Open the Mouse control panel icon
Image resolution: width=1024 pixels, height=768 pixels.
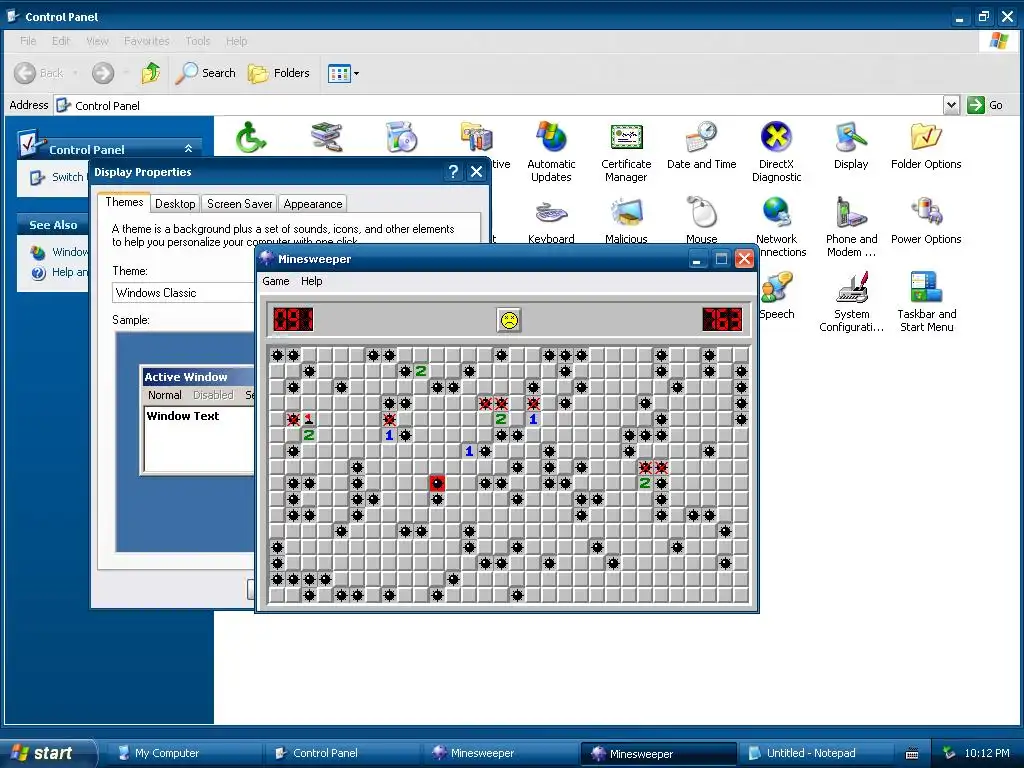pos(701,221)
